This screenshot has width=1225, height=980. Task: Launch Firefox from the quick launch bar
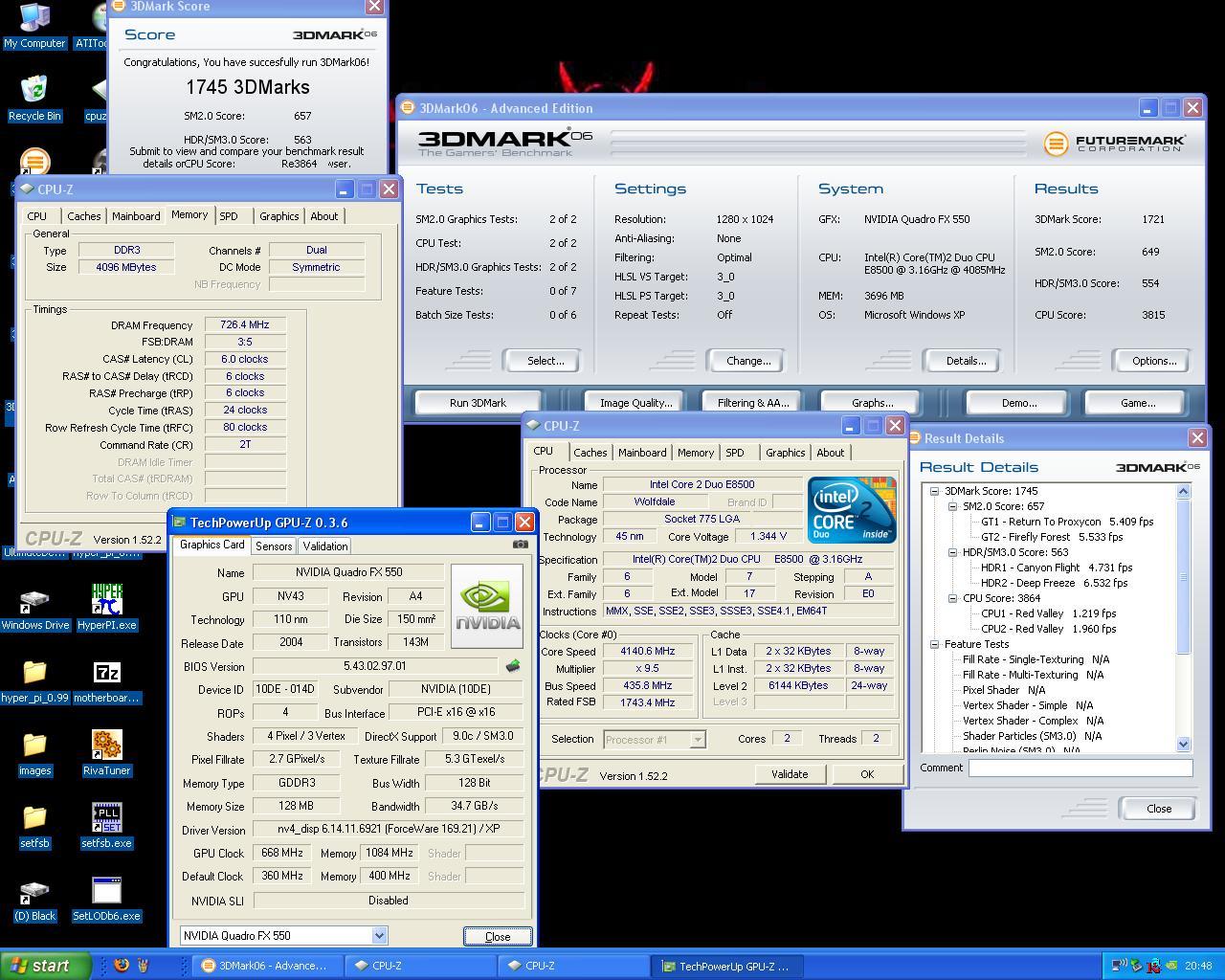point(122,965)
